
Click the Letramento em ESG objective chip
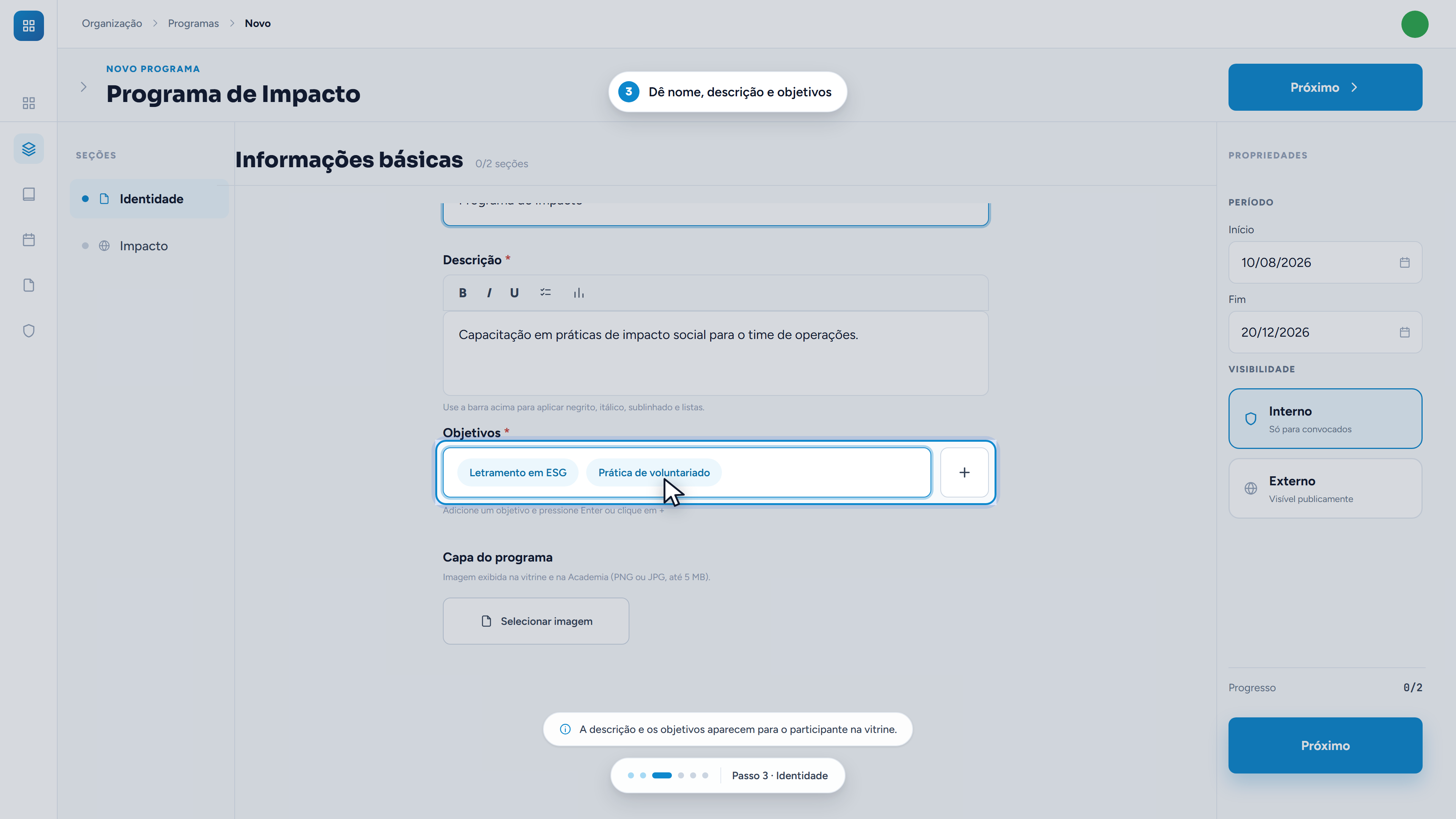[x=518, y=472]
